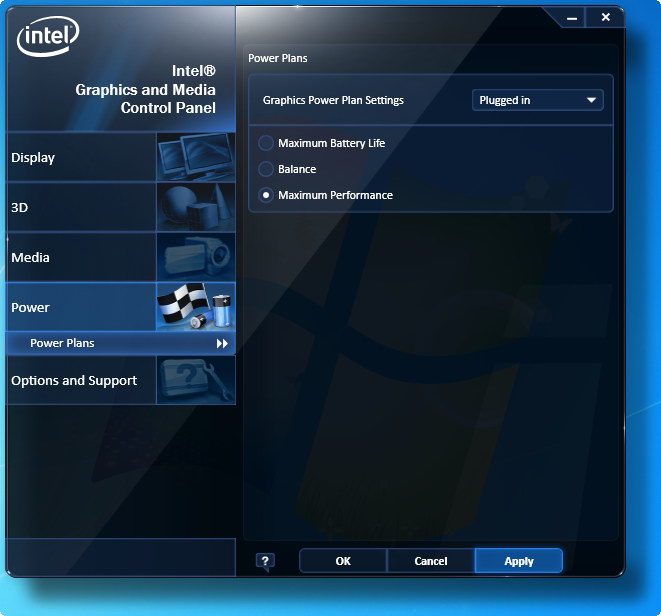Minimize the Intel control panel window
This screenshot has height=616, width=661.
572,18
